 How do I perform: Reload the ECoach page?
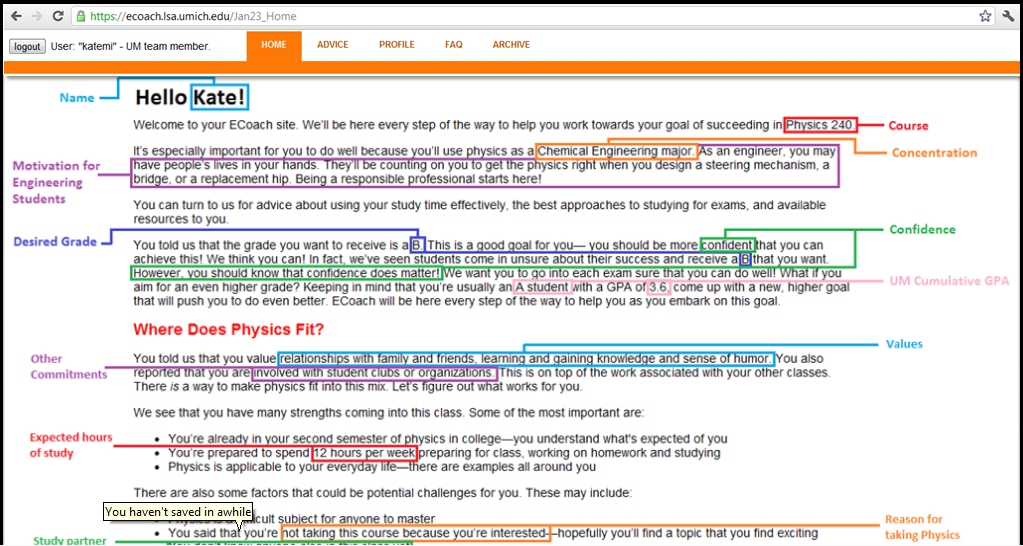pyautogui.click(x=58, y=16)
